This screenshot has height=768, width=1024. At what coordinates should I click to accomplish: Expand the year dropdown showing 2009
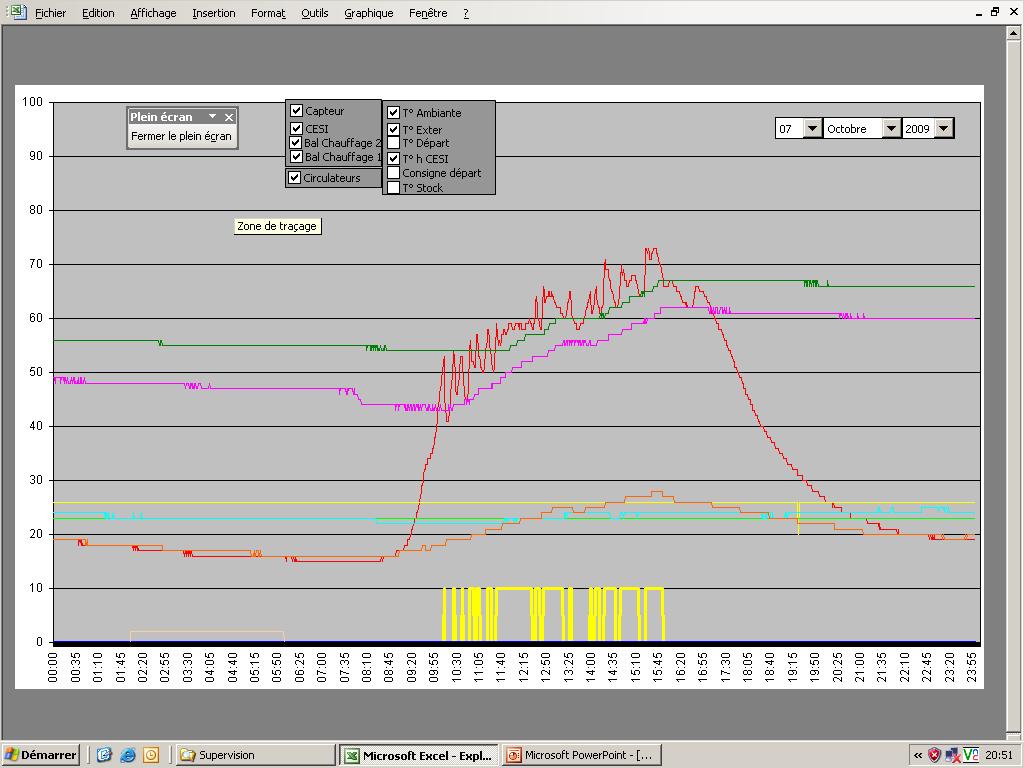(x=944, y=128)
